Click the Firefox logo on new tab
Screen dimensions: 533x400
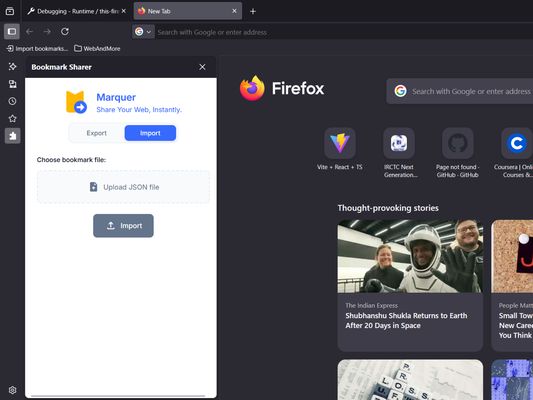click(x=252, y=88)
